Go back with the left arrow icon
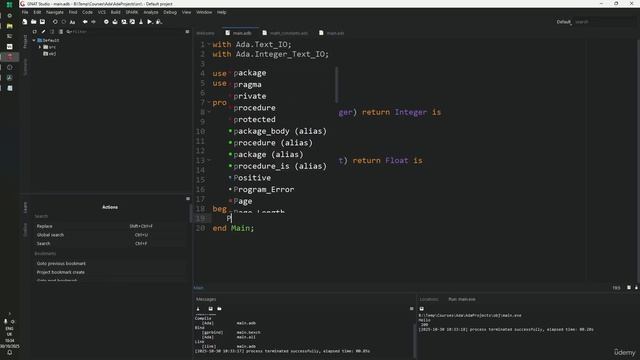Image resolution: width=640 pixels, height=360 pixels. pos(85,22)
